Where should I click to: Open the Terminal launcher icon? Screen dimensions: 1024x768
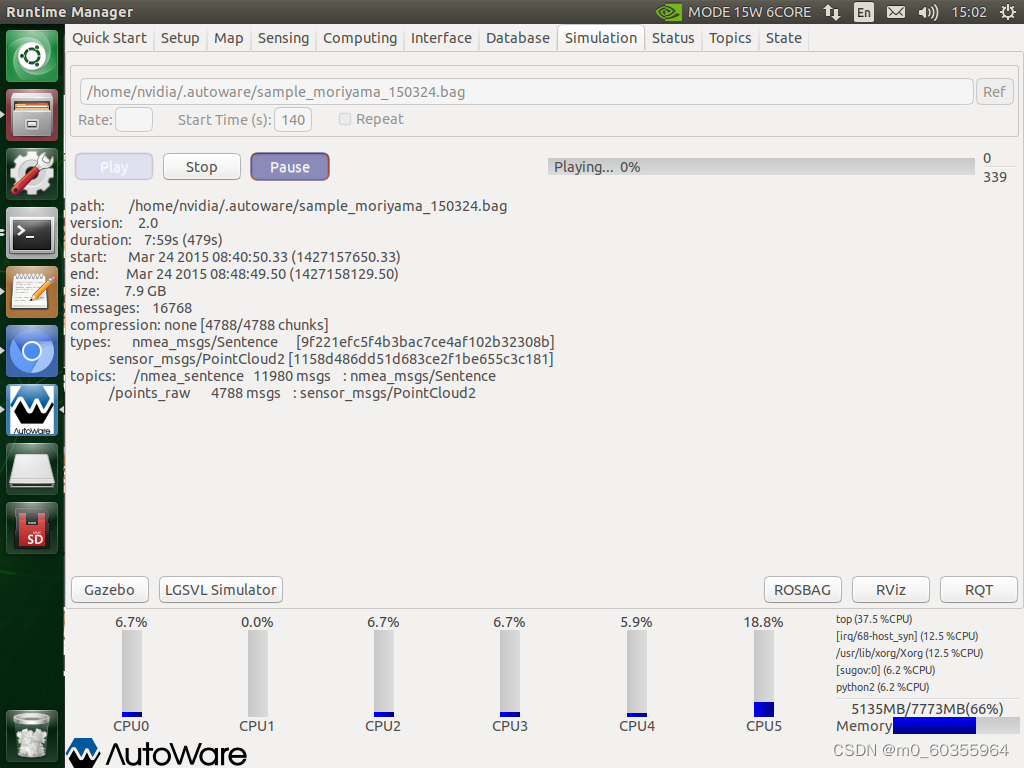[x=32, y=234]
